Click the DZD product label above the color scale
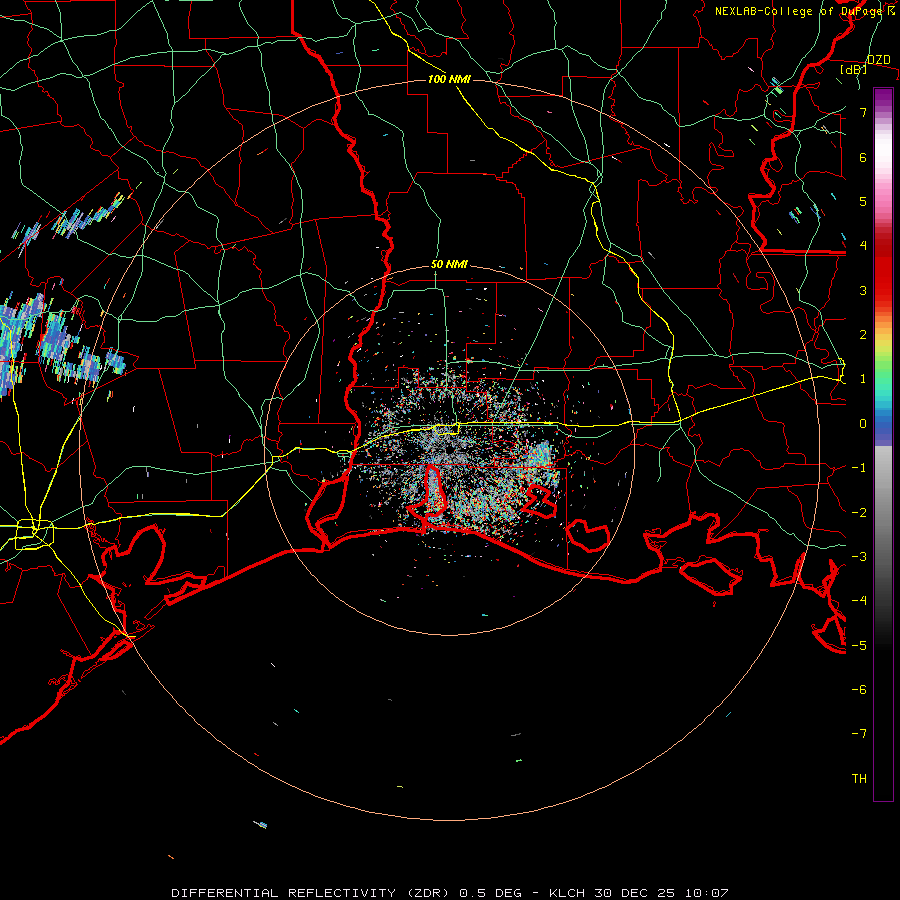Screen dimensions: 900x900 [878, 60]
